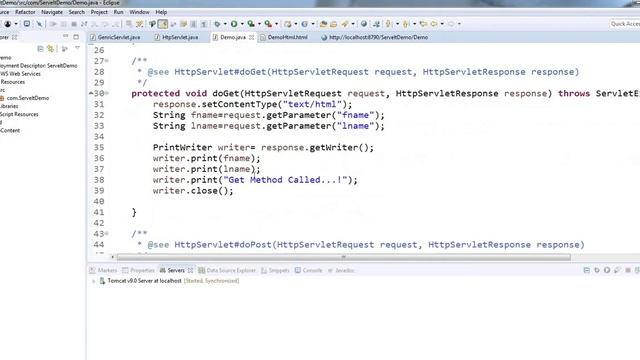Open the Console view tab
Screen dimensions: 640x360
(309, 270)
